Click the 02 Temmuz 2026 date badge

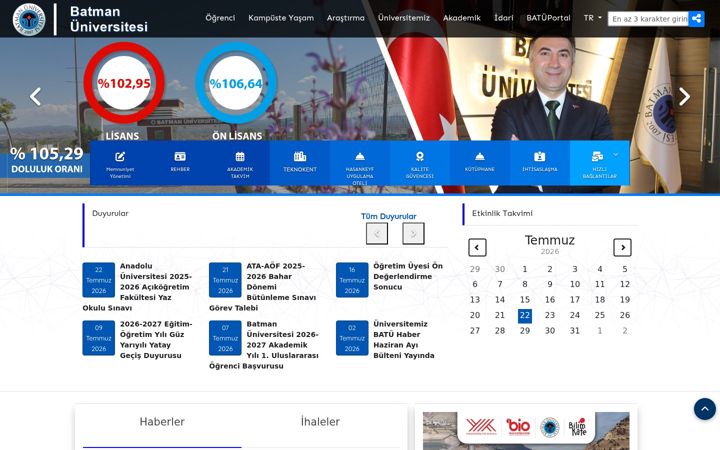(352, 338)
